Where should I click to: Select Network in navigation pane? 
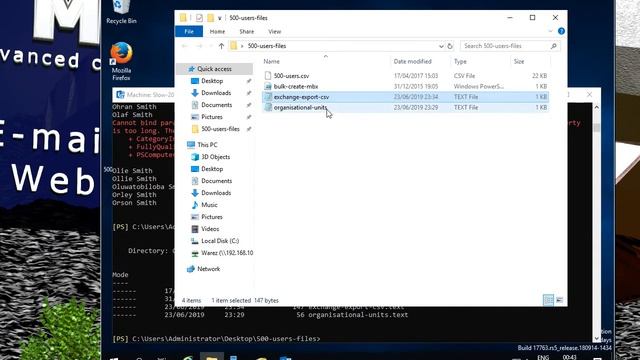209,269
